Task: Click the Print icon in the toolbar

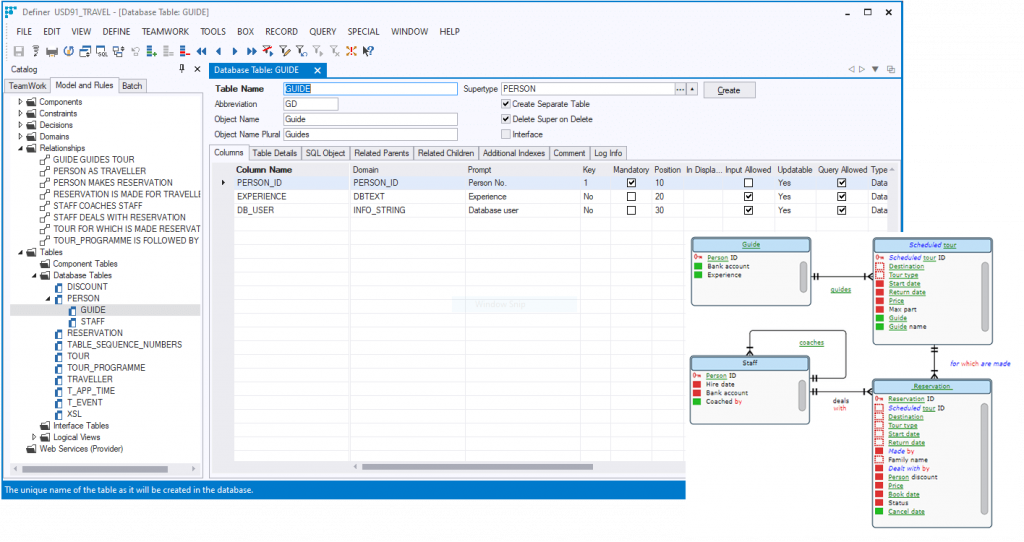Action: coord(52,51)
